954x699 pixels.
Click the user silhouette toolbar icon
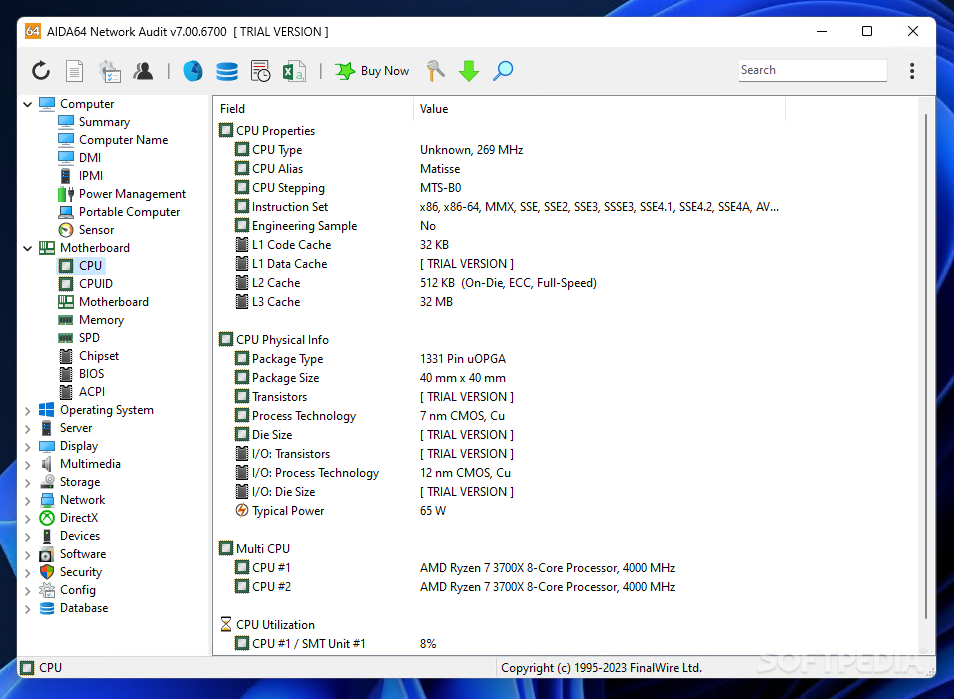[x=143, y=71]
